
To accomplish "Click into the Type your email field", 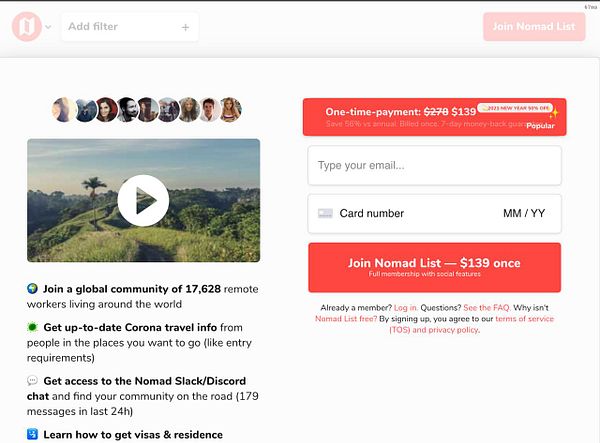I will pos(434,166).
